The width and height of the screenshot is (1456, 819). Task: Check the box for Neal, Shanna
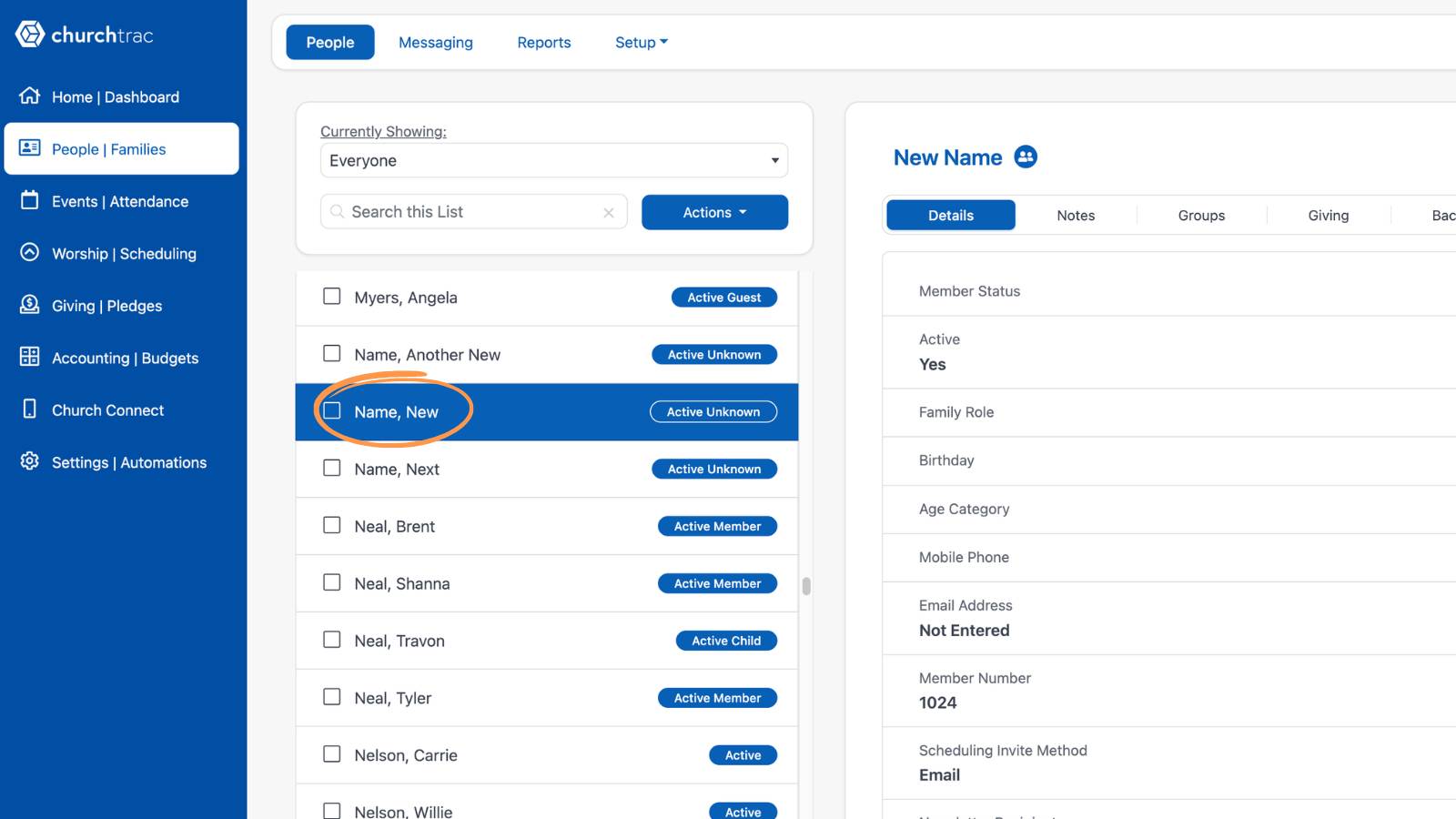(332, 582)
